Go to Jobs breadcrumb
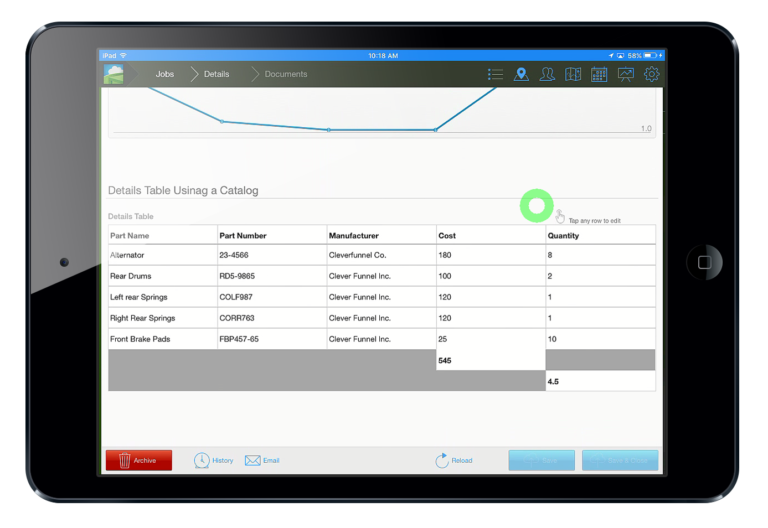This screenshot has height=528, width=768. click(x=165, y=74)
